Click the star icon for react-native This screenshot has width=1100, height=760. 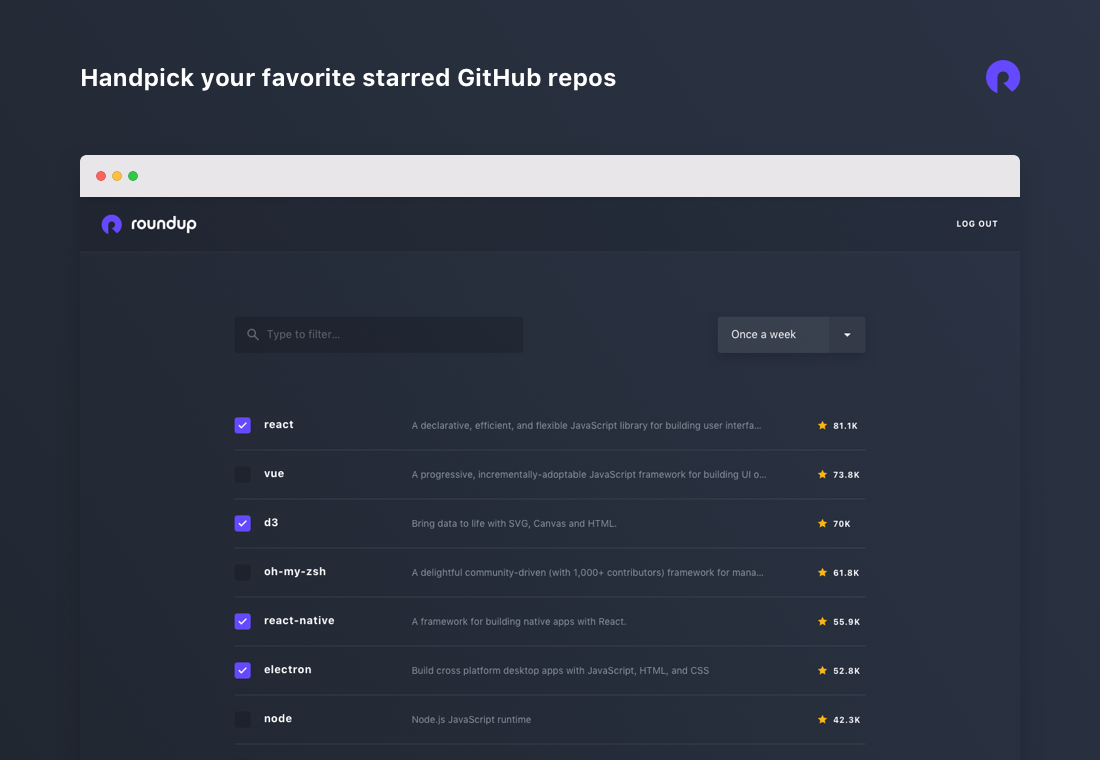(x=822, y=622)
